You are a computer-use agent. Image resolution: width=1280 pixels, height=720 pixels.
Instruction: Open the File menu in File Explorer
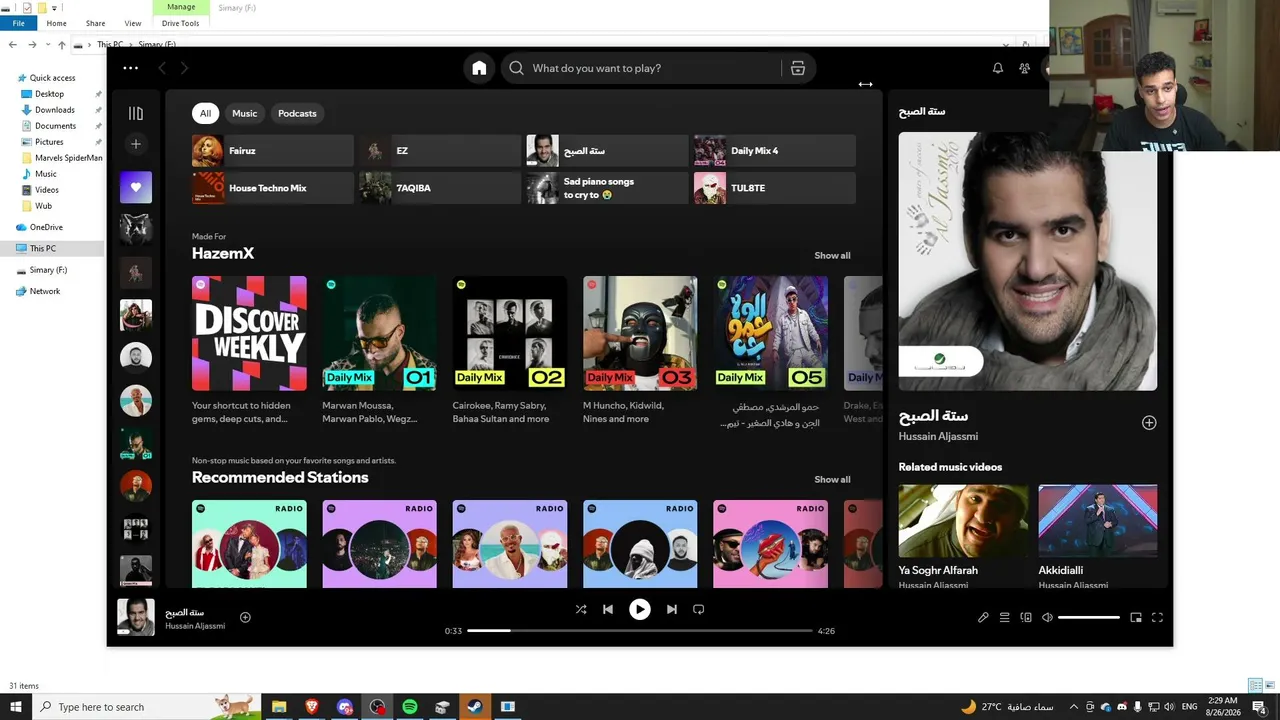pos(18,23)
